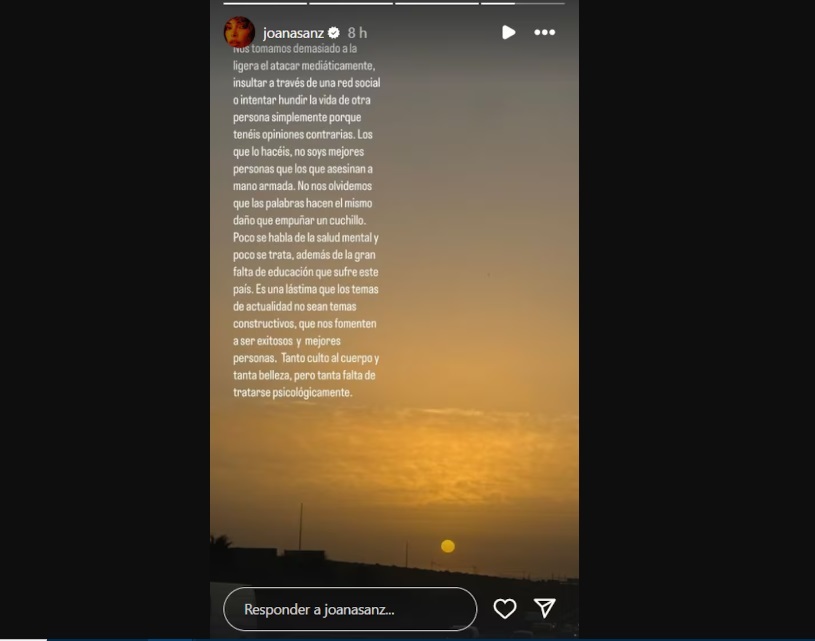This screenshot has height=641, width=815.
Task: Open joanasanz profile picture avatar
Action: [239, 32]
